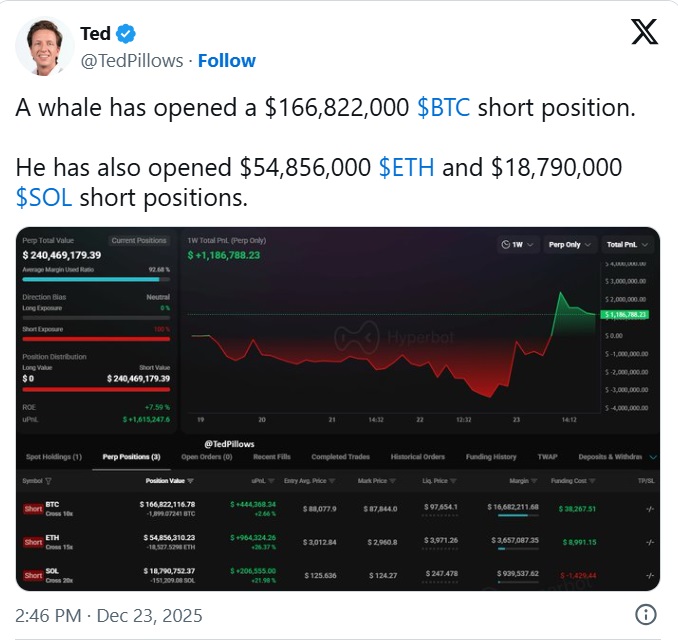Click the X logo icon
This screenshot has width=678, height=640.
tap(645, 33)
